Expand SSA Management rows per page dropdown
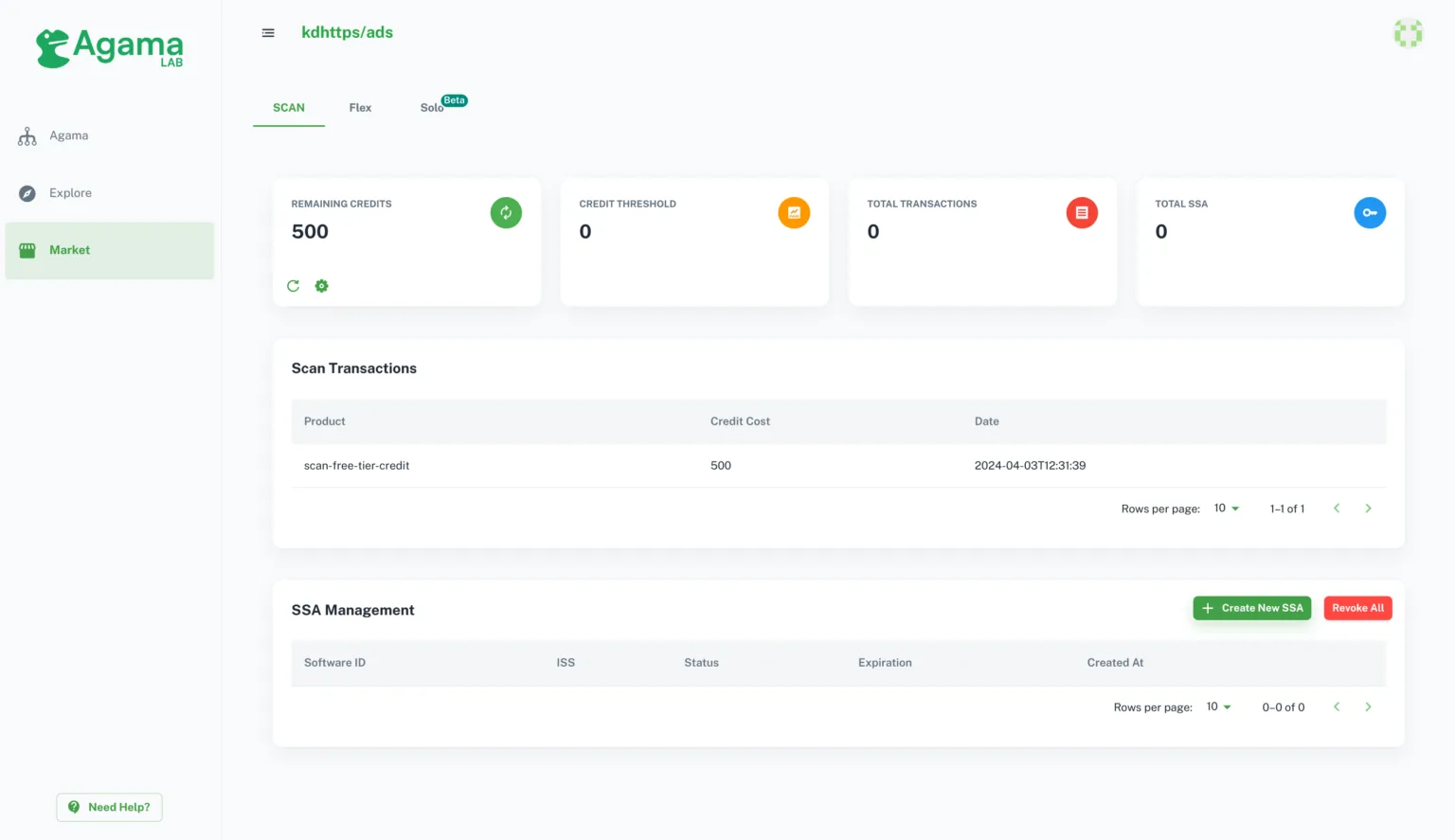The width and height of the screenshot is (1455, 840). coord(1219,707)
